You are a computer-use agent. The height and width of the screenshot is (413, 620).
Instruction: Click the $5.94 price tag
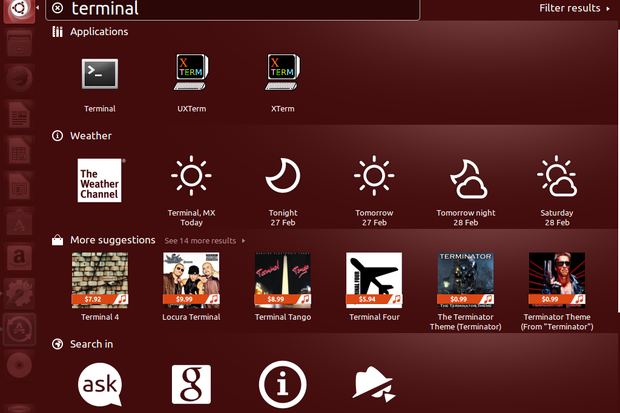coord(374,299)
